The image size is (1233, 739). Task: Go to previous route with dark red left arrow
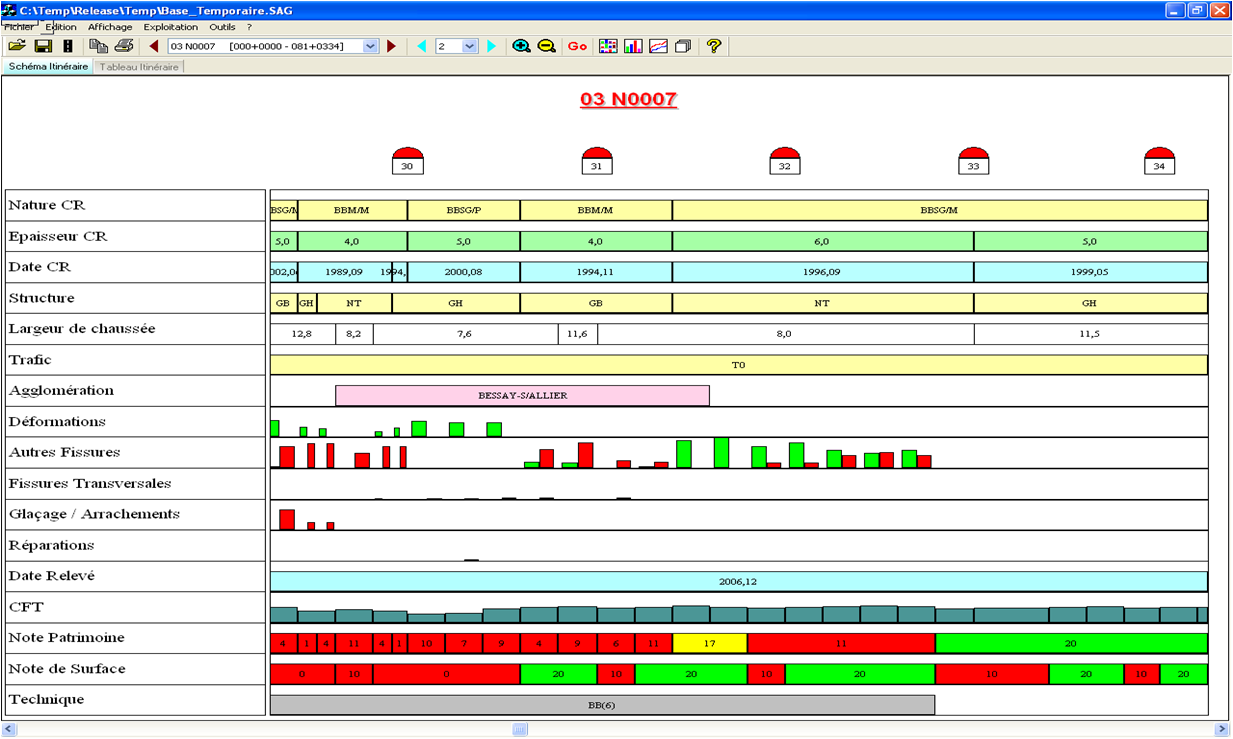tap(154, 46)
